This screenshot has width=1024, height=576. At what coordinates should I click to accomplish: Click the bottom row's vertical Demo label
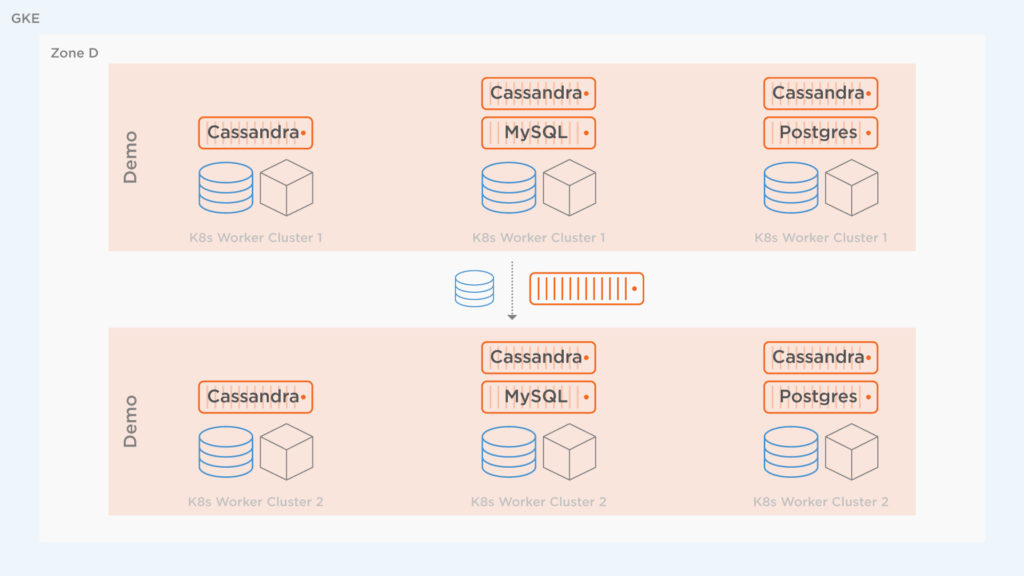(131, 421)
